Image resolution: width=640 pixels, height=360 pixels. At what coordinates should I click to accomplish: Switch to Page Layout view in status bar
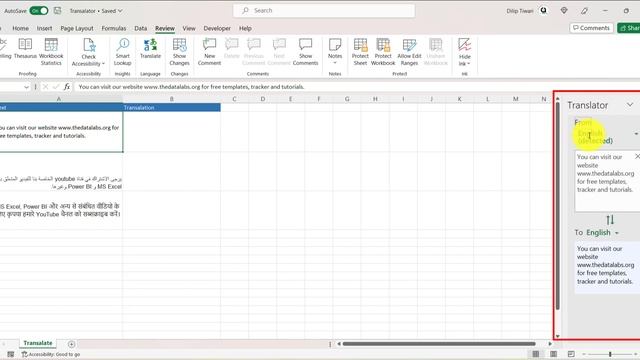click(553, 354)
